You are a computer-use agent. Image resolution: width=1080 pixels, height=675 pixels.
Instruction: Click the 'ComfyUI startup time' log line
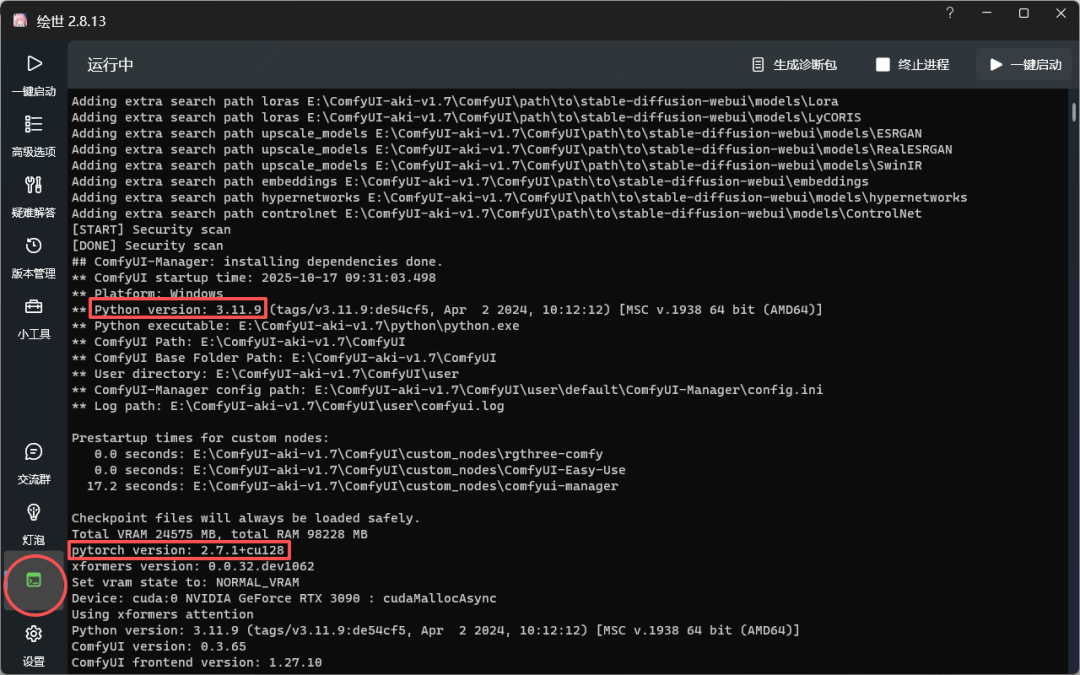[253, 278]
